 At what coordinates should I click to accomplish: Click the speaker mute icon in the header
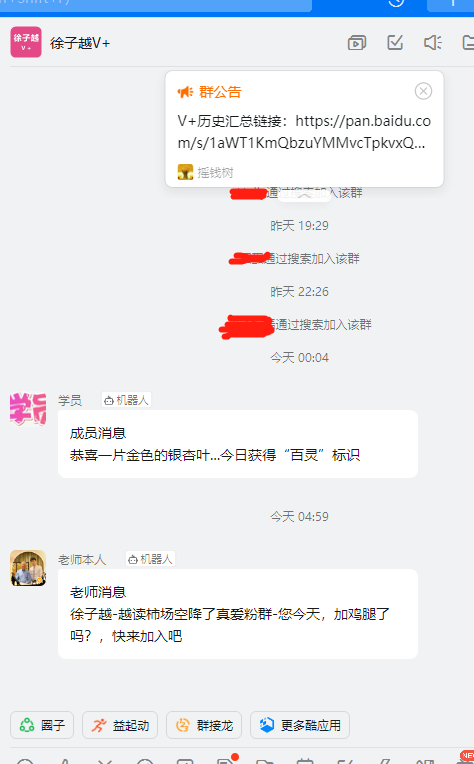(432, 43)
